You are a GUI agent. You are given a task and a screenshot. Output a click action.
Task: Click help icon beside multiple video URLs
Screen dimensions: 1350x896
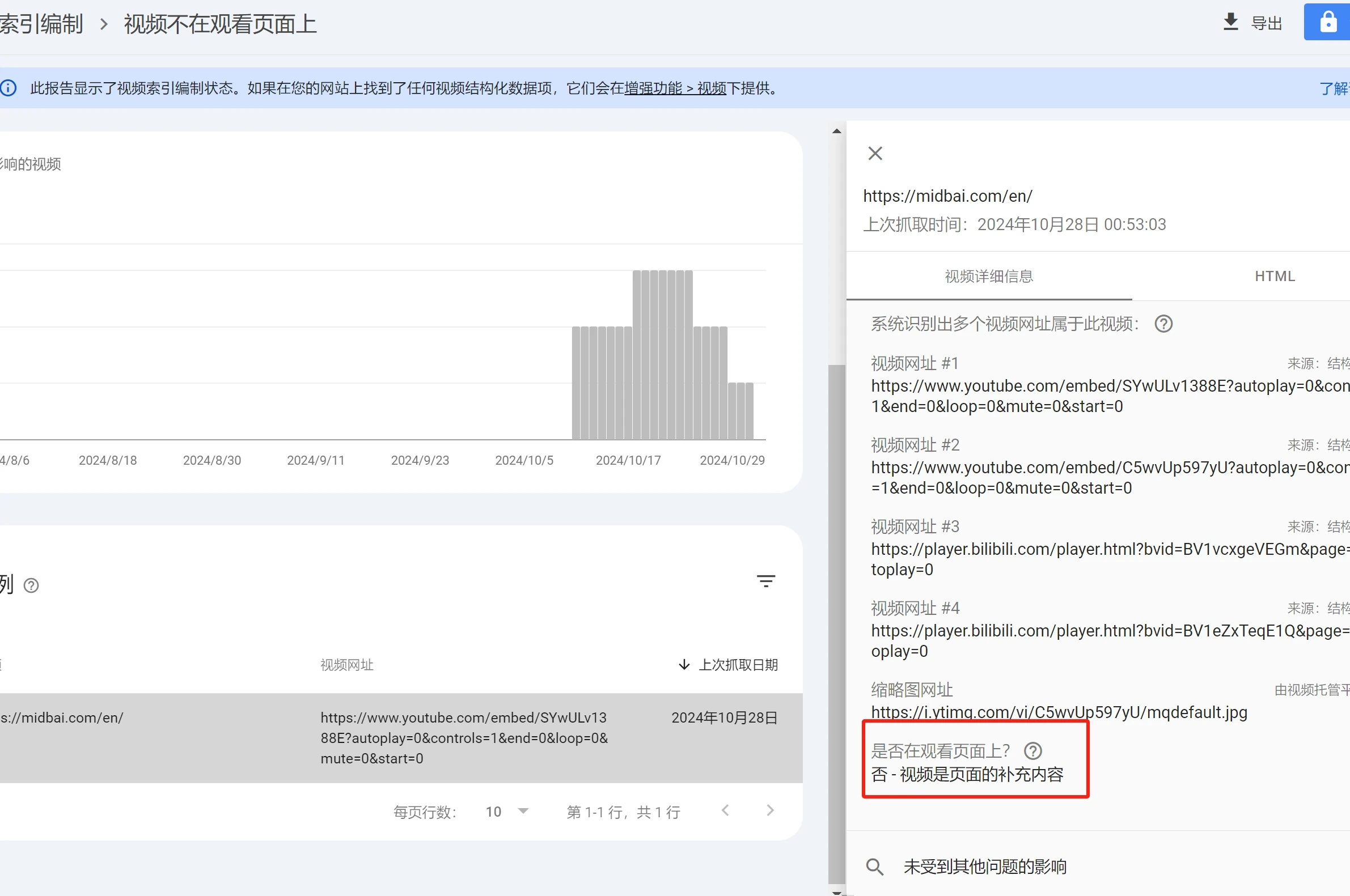[1163, 324]
